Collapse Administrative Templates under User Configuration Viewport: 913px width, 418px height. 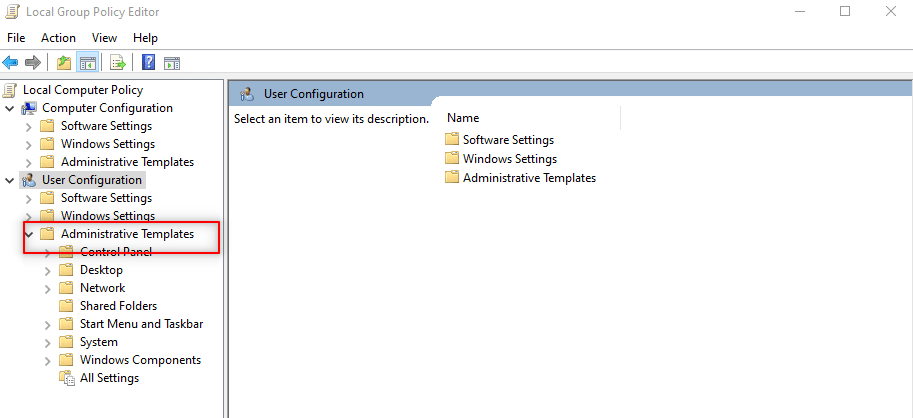tap(29, 235)
